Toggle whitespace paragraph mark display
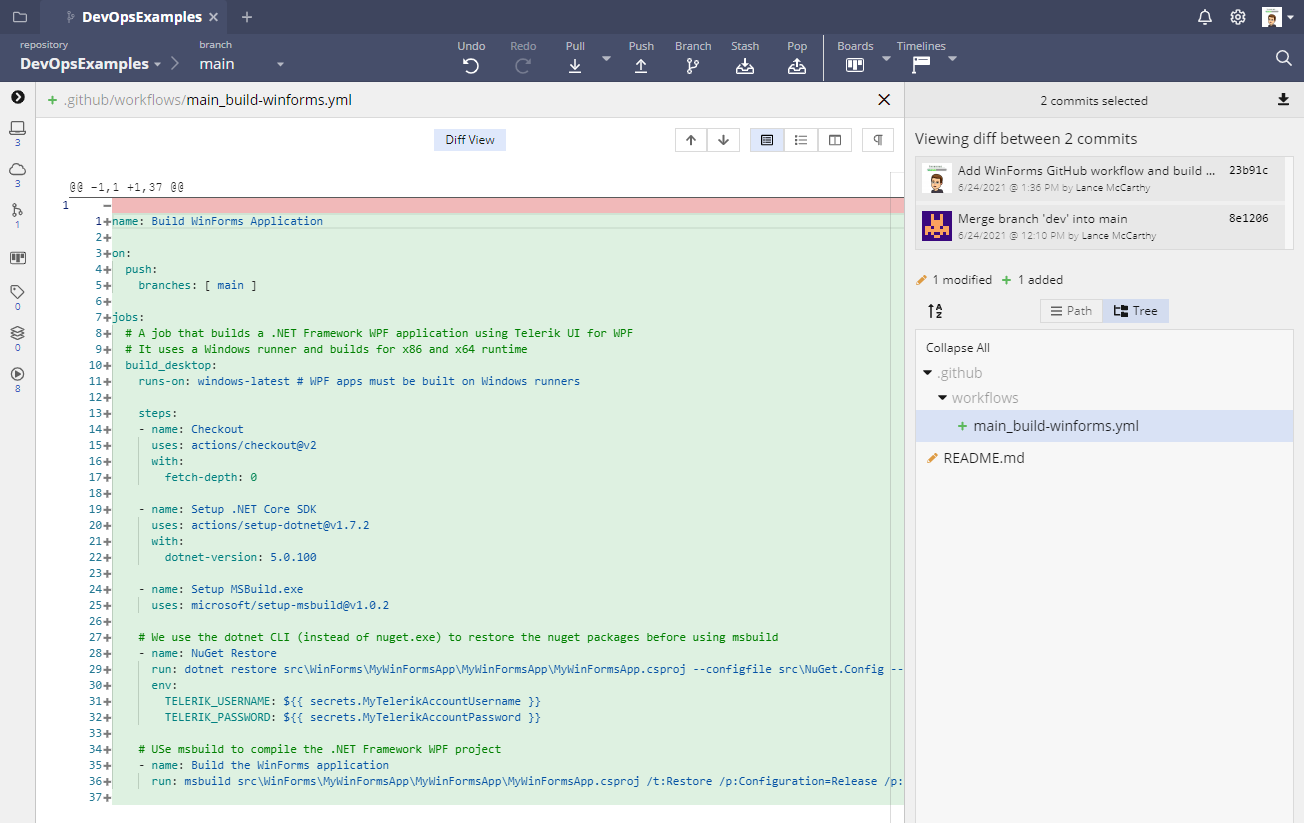 877,140
